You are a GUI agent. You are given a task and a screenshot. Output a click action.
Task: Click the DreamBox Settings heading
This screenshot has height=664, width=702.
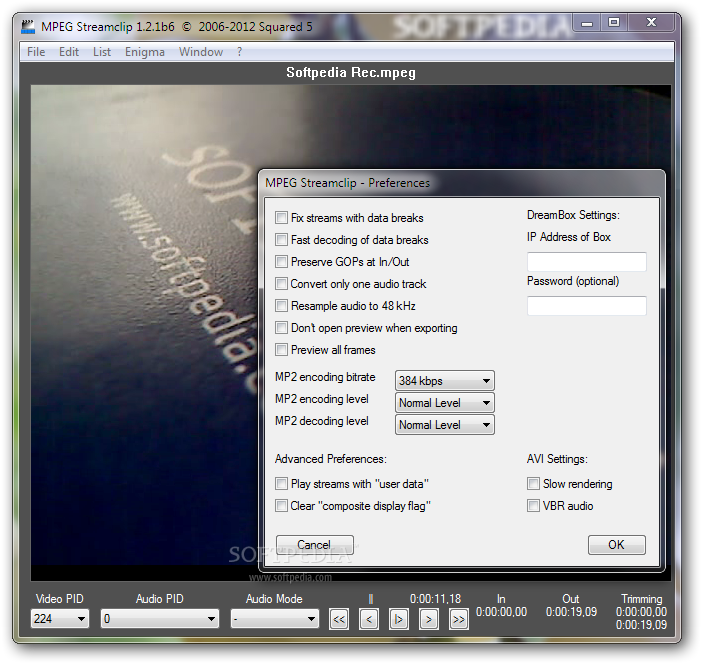(x=573, y=215)
